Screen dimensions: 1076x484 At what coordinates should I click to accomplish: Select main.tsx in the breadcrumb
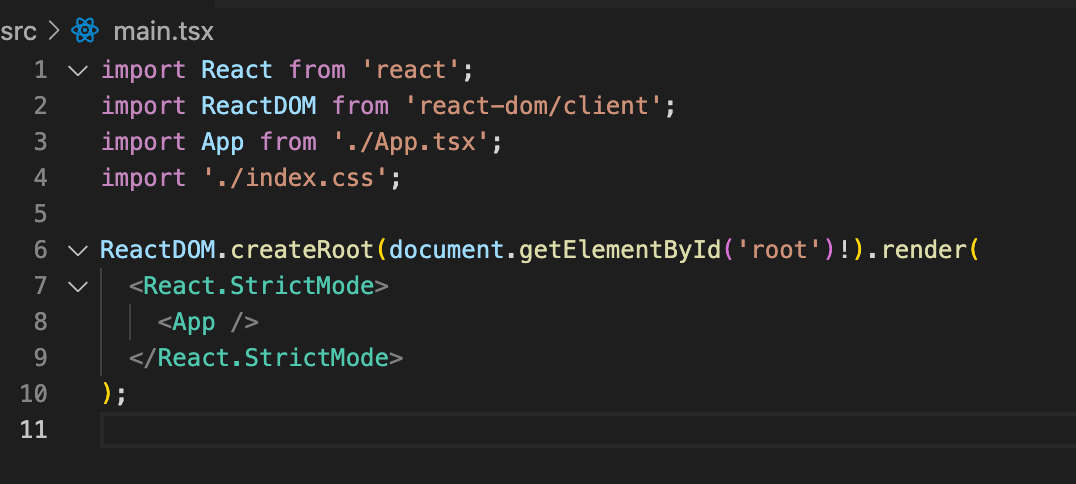click(x=163, y=32)
